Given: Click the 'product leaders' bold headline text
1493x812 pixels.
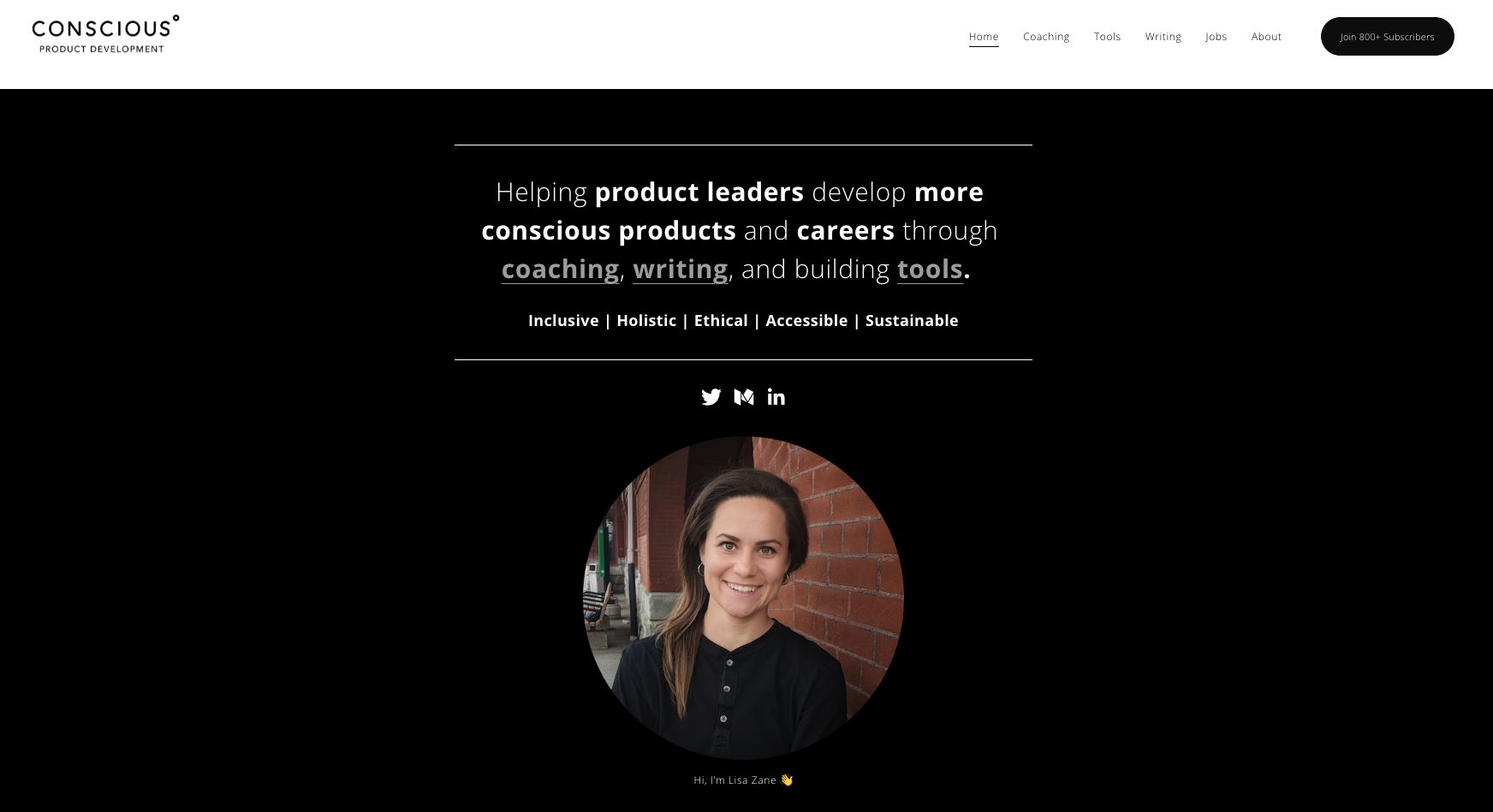Looking at the screenshot, I should tap(699, 192).
